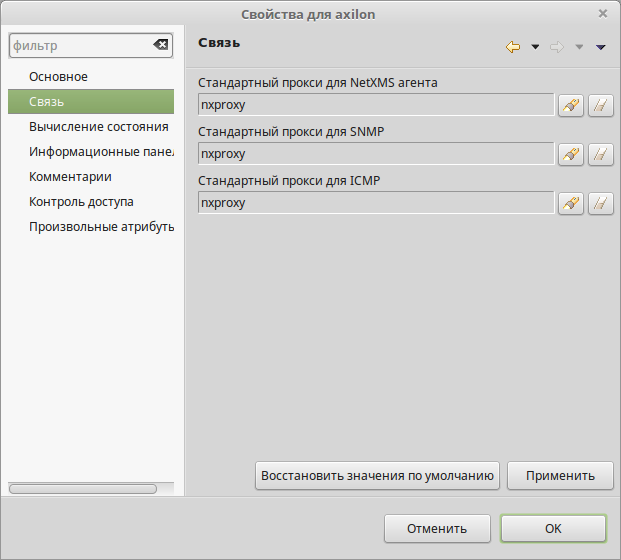The width and height of the screenshot is (621, 560).
Task: Open the page view menu dropdown arrow
Action: coord(601,47)
